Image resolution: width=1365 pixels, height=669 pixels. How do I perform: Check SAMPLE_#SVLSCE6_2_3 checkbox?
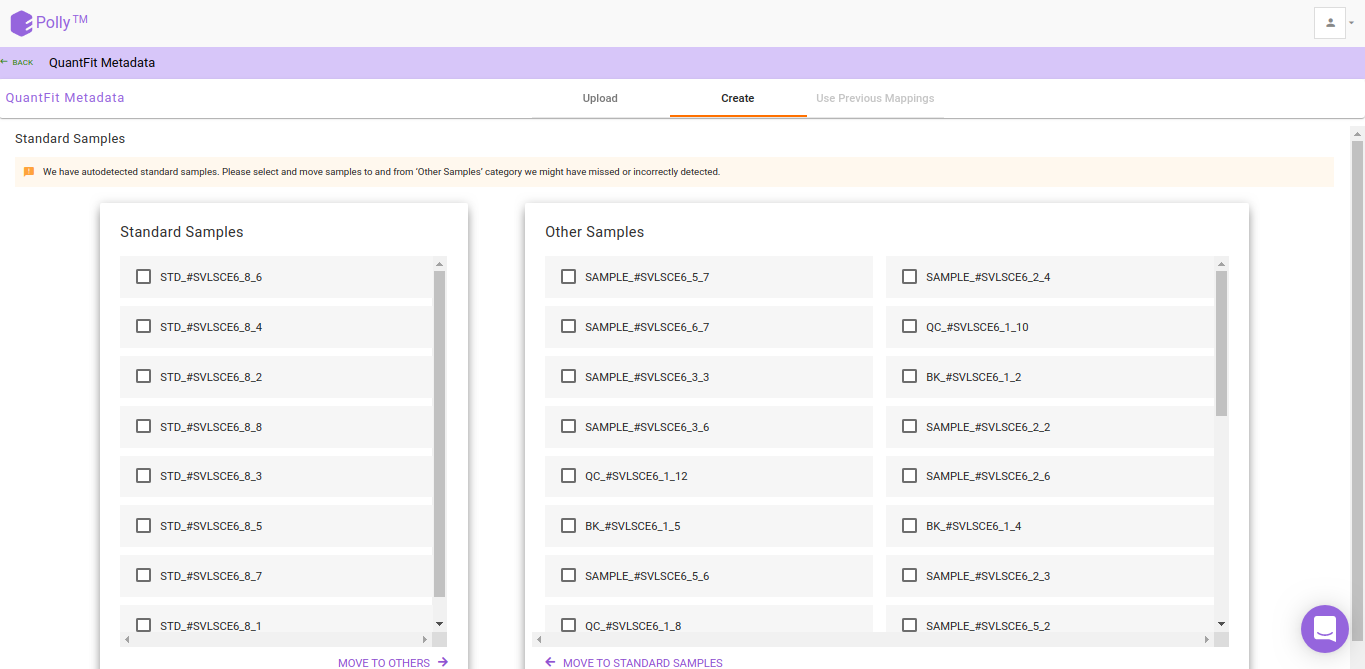pyautogui.click(x=909, y=575)
